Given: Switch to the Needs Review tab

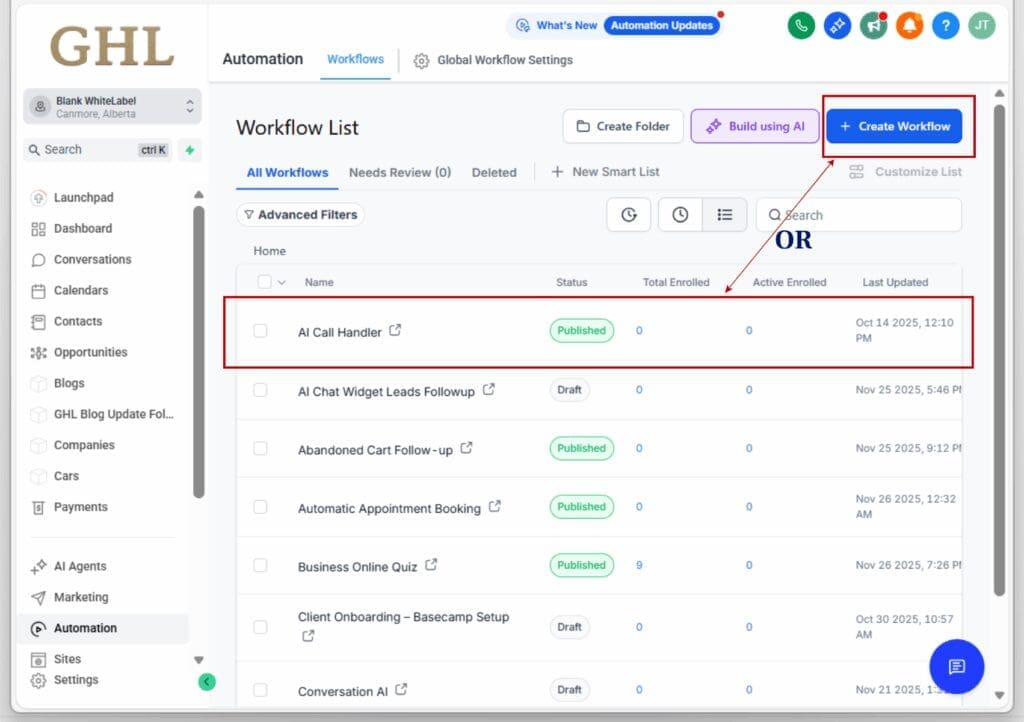Looking at the screenshot, I should coord(399,172).
